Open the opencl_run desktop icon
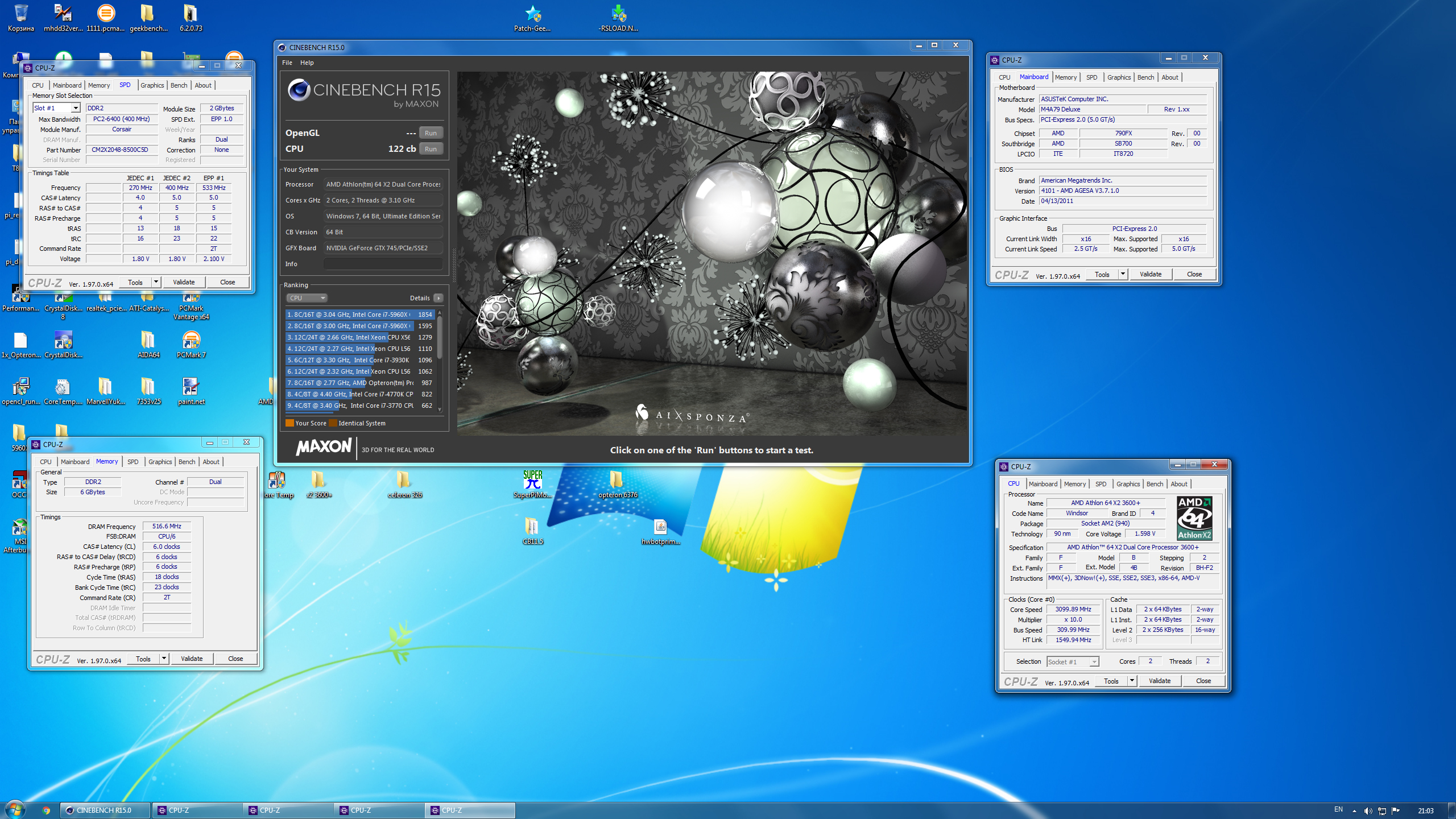 tap(21, 391)
